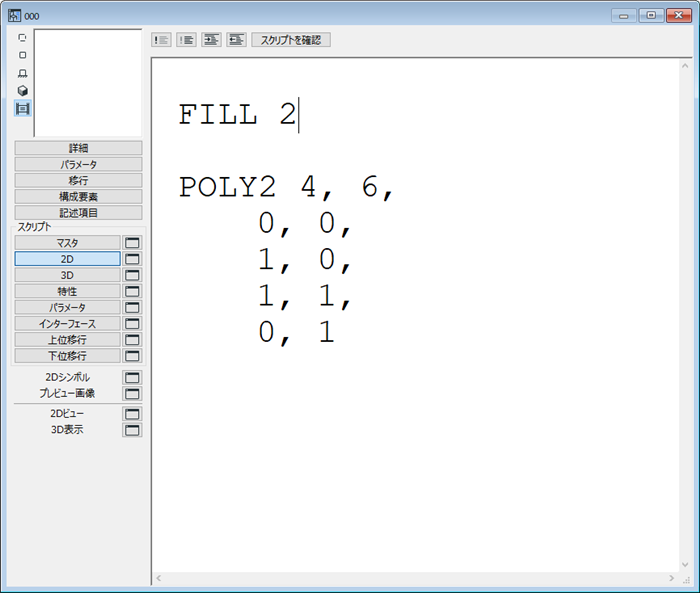The height and width of the screenshot is (593, 700).
Task: Click the indent-lines toolbar icon
Action: pos(212,40)
